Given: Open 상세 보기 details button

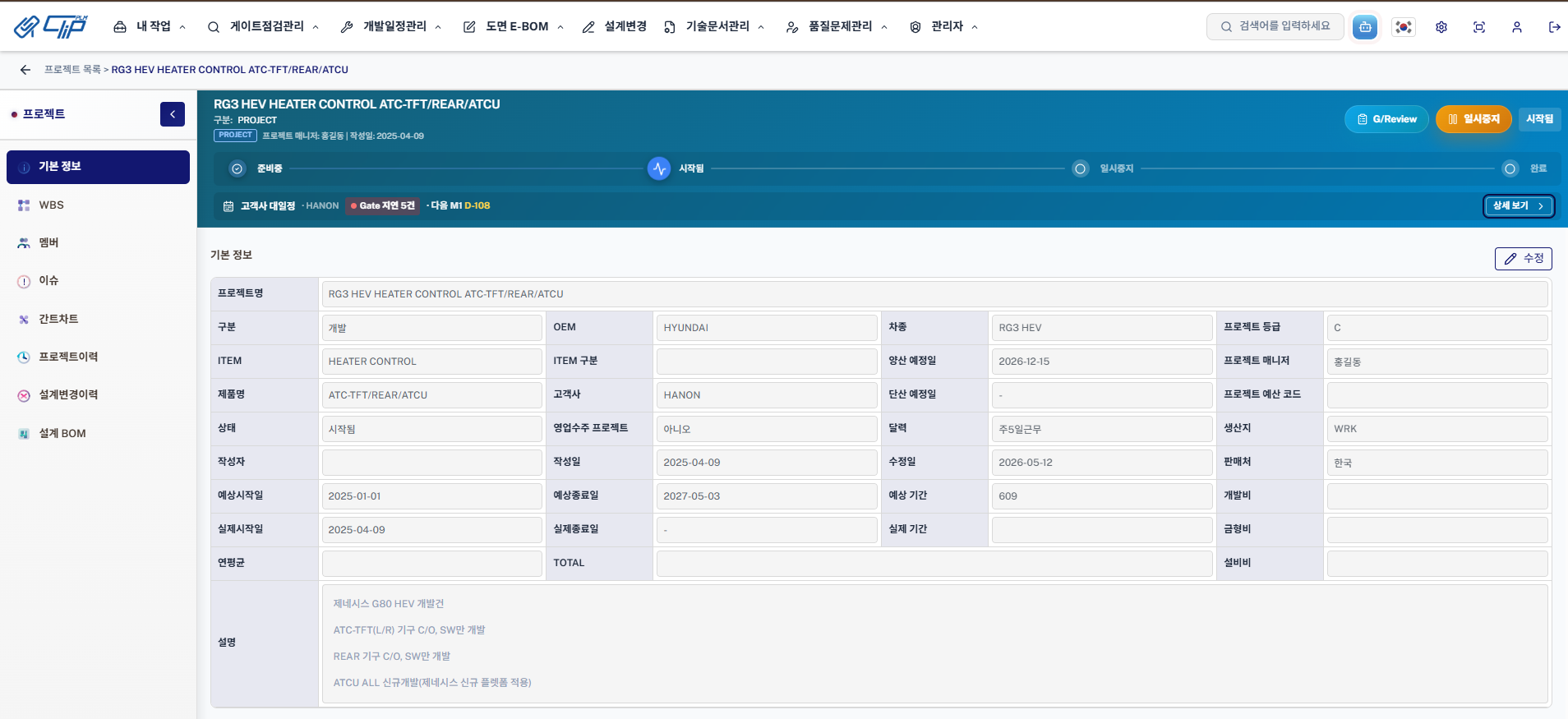Looking at the screenshot, I should coord(1519,206).
